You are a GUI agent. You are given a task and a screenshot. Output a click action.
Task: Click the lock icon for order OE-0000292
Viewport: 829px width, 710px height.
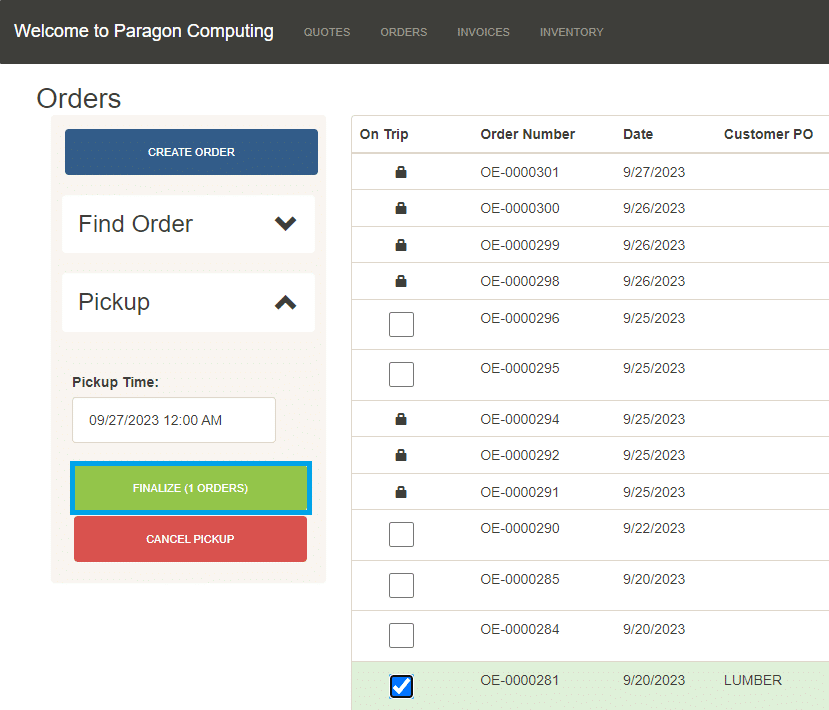pyautogui.click(x=401, y=456)
